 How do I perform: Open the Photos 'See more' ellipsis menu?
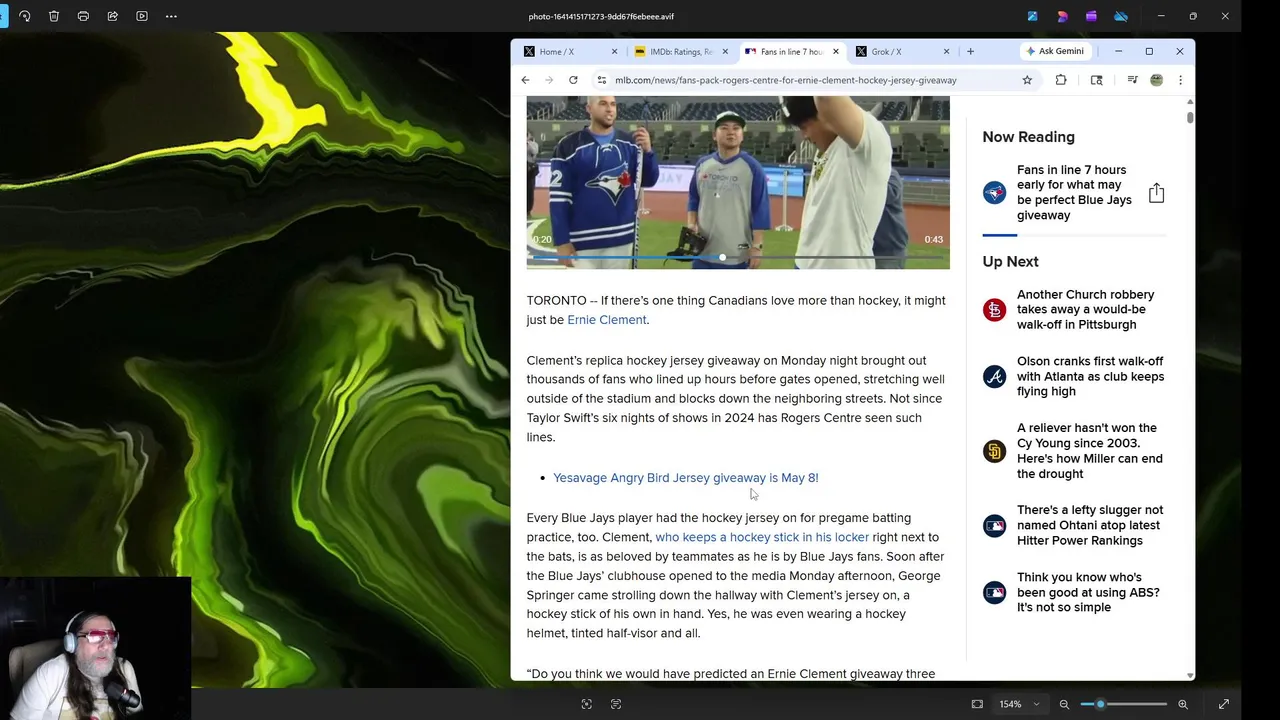point(171,16)
